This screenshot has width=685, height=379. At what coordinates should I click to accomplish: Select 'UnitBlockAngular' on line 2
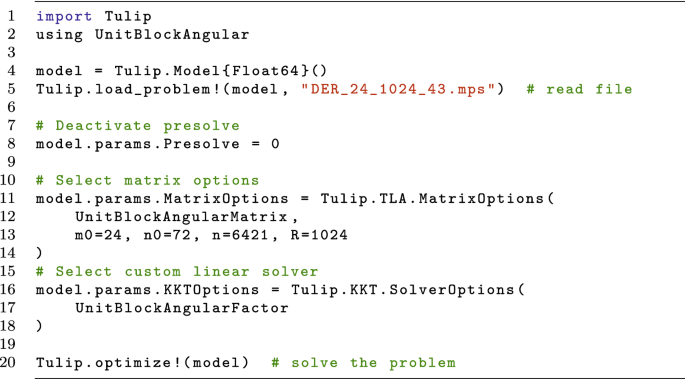point(172,34)
